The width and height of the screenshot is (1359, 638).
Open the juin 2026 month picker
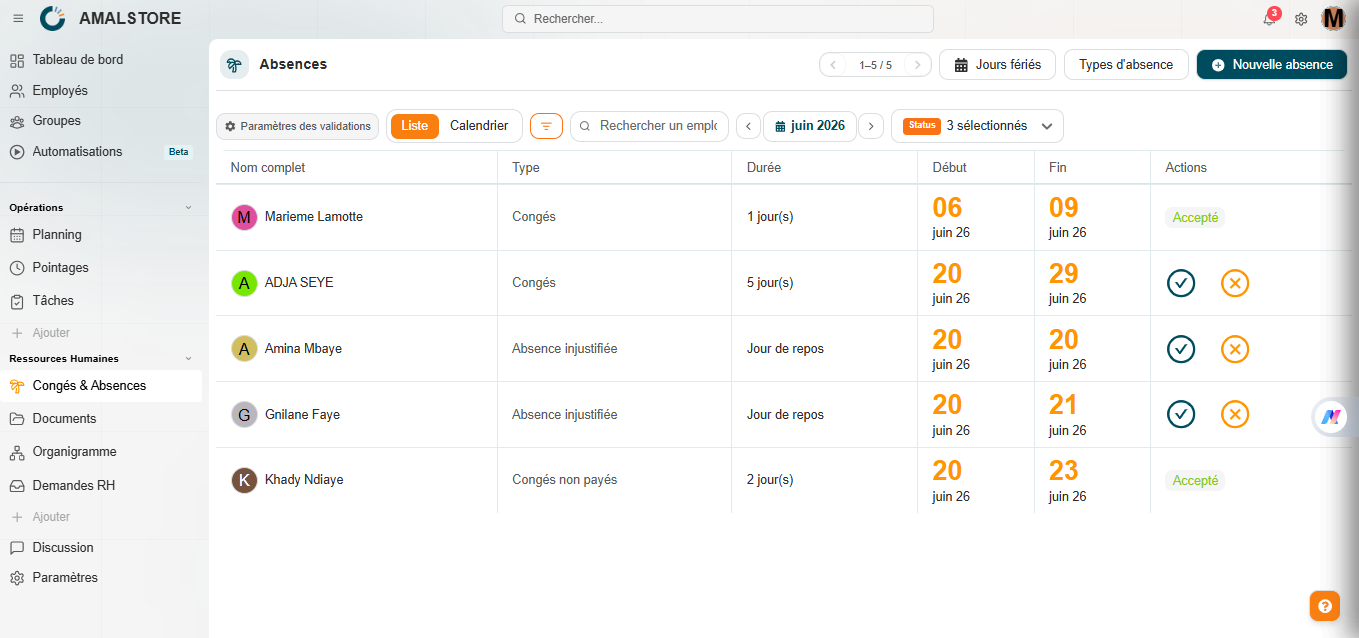810,126
